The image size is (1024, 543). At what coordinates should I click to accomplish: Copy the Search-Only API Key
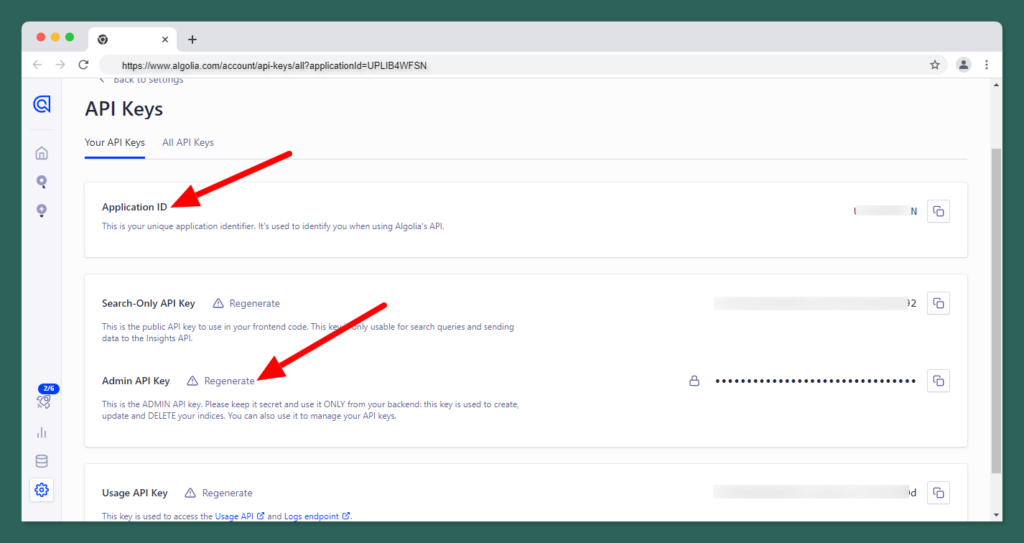(937, 303)
